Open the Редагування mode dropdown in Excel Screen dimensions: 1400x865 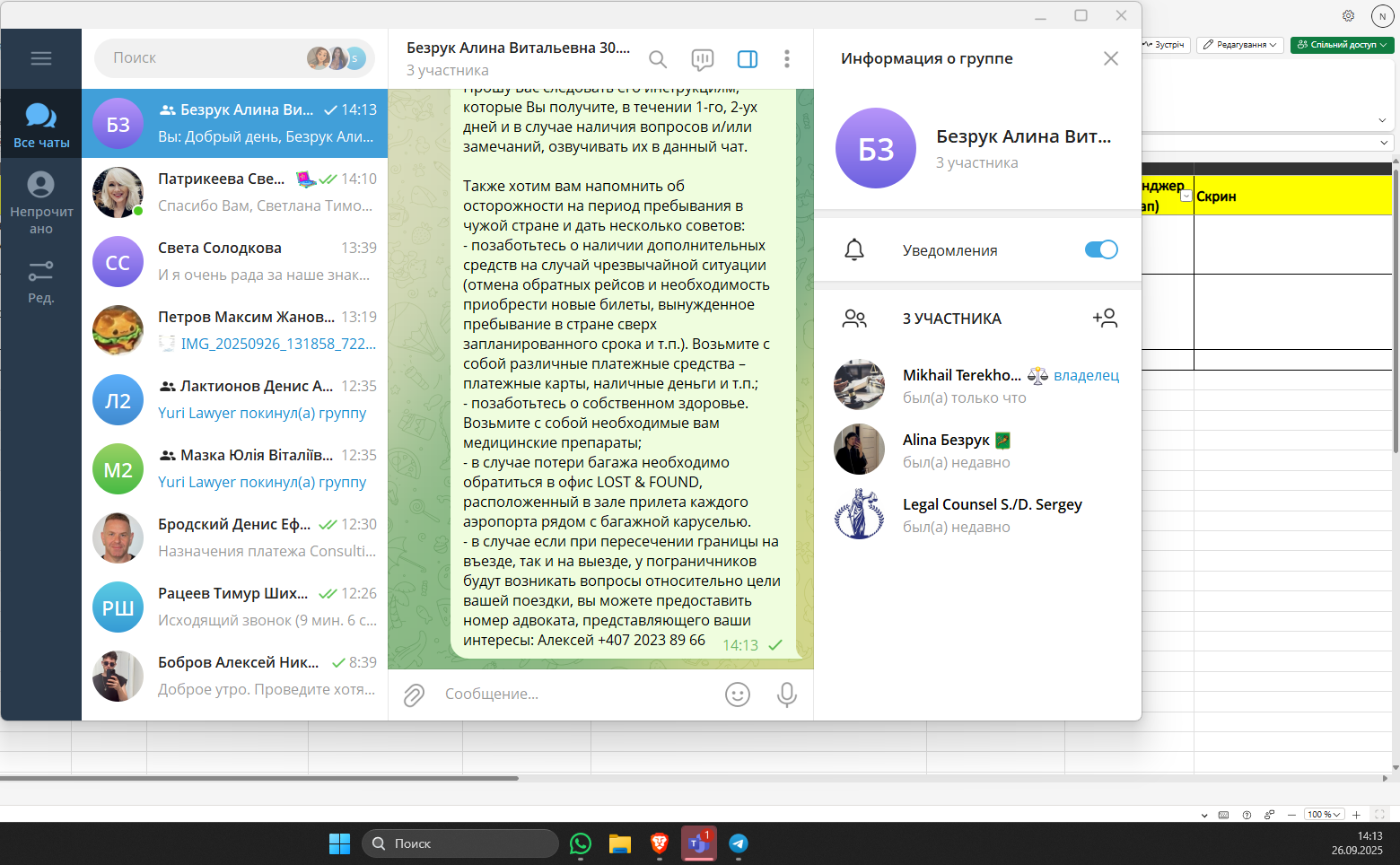(x=1242, y=45)
